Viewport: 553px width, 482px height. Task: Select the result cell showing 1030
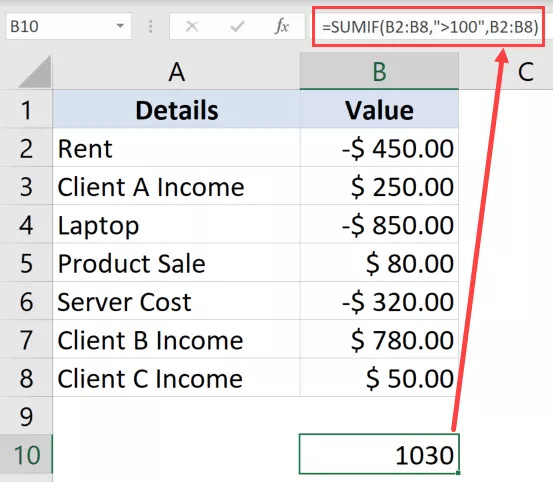pos(379,454)
